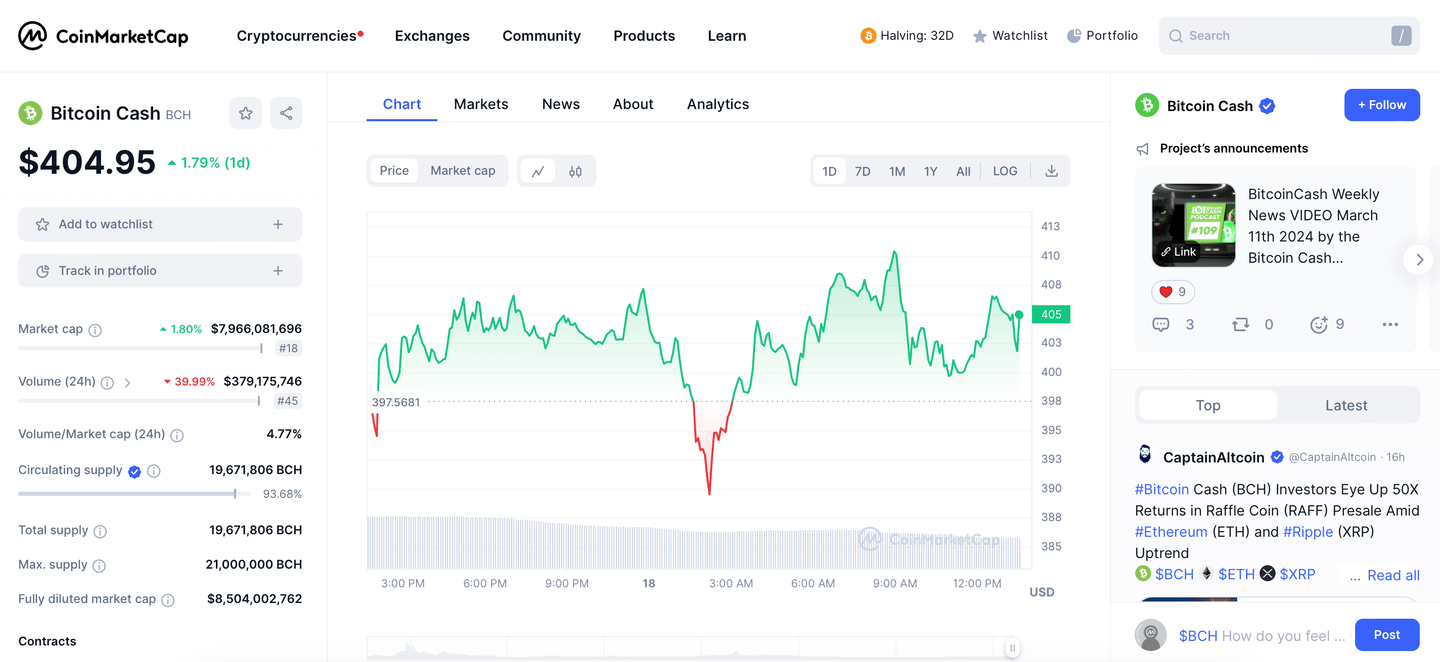Click the share icon next to Bitcoin Cash
The width and height of the screenshot is (1440, 662).
coord(286,112)
